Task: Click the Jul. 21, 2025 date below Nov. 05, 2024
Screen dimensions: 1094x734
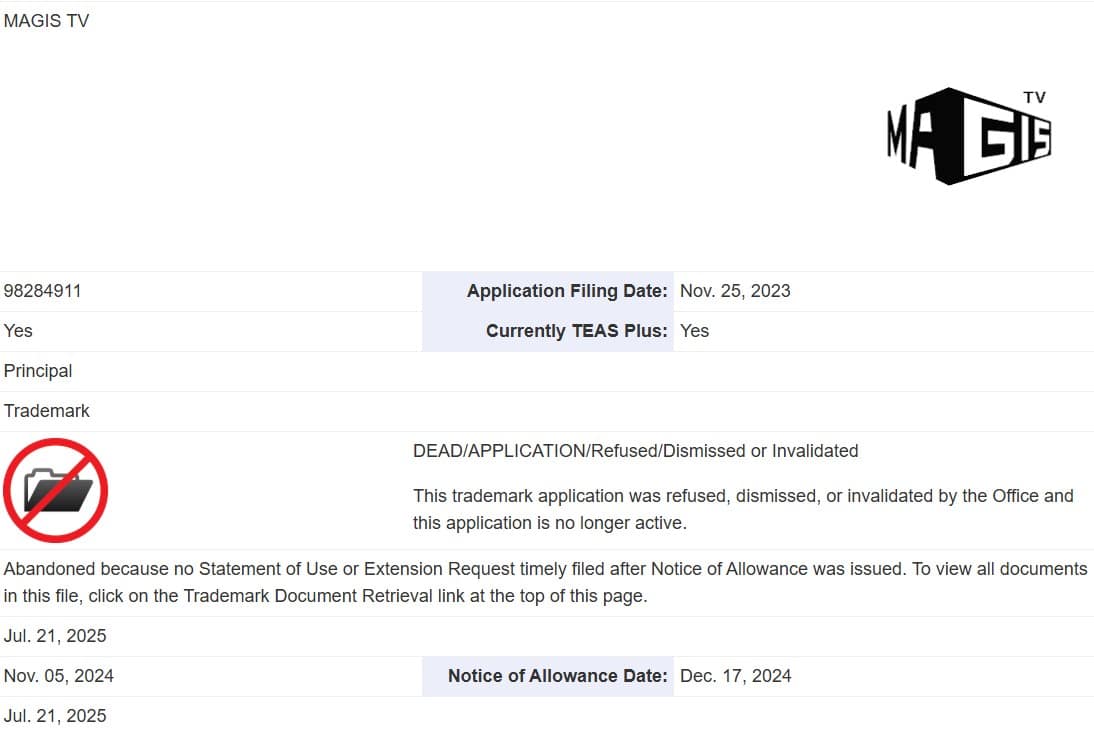Action: 55,716
